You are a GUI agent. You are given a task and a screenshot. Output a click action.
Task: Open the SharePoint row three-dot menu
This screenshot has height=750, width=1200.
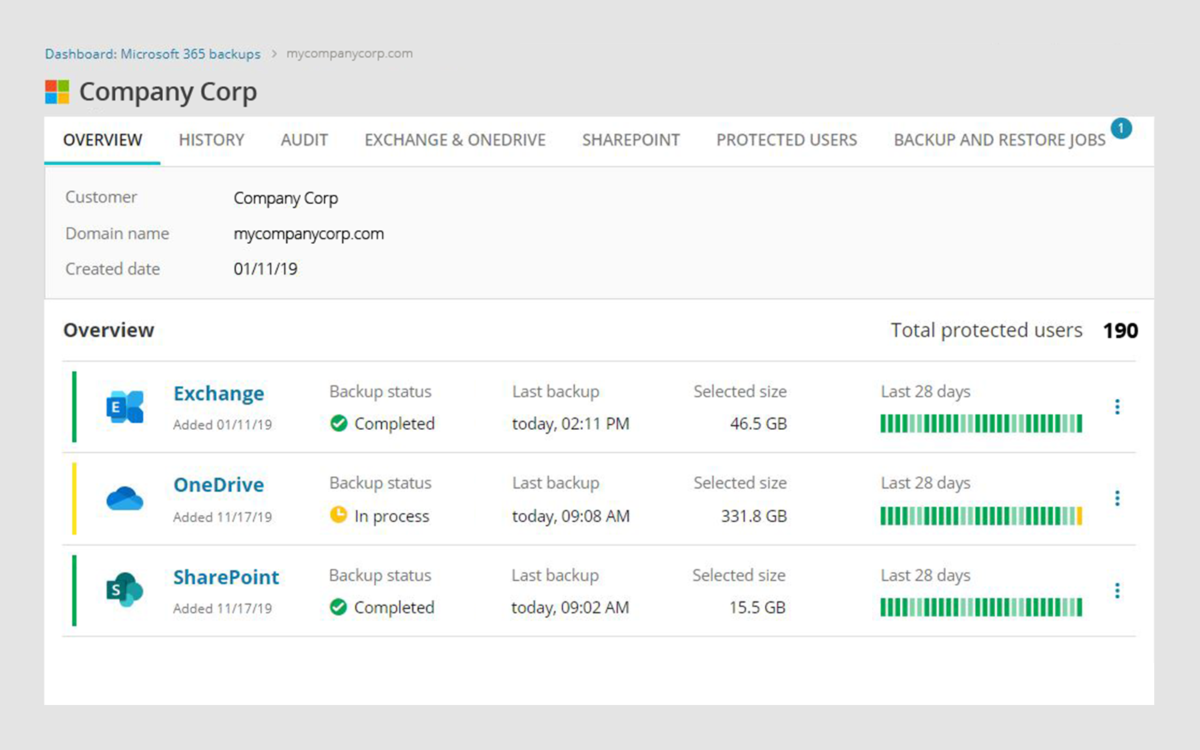pos(1117,590)
